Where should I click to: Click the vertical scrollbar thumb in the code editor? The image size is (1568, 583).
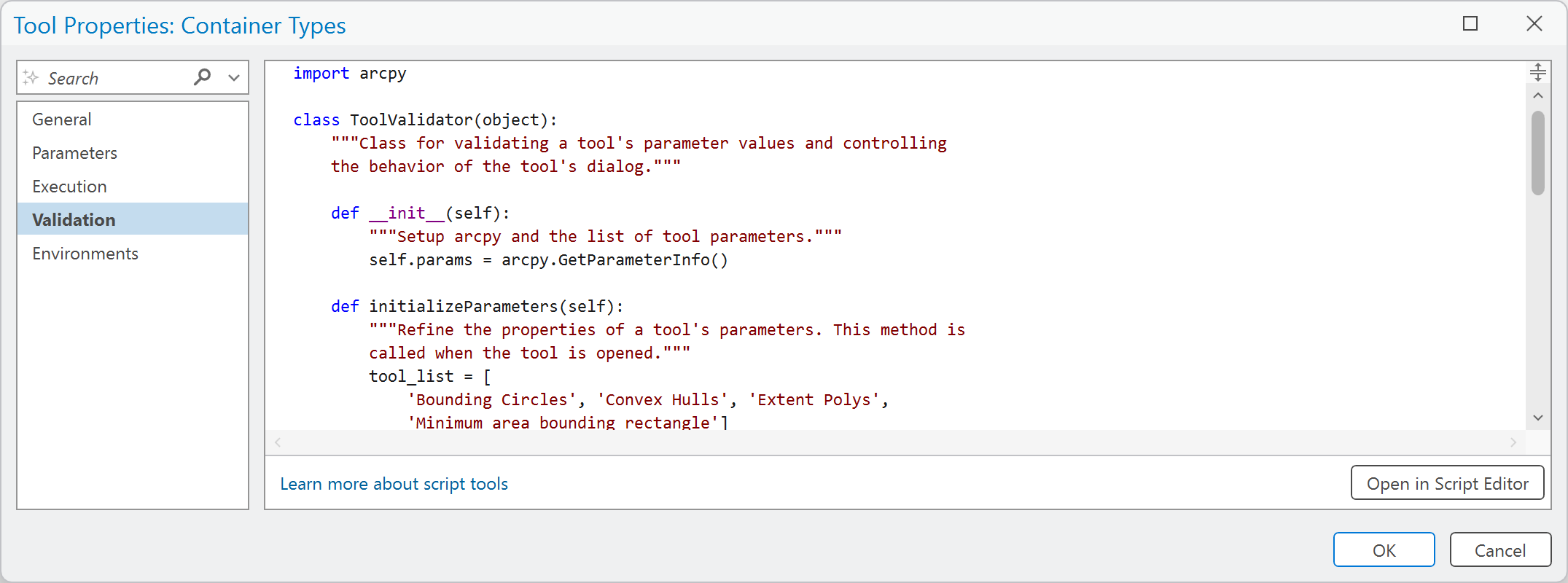(x=1537, y=153)
